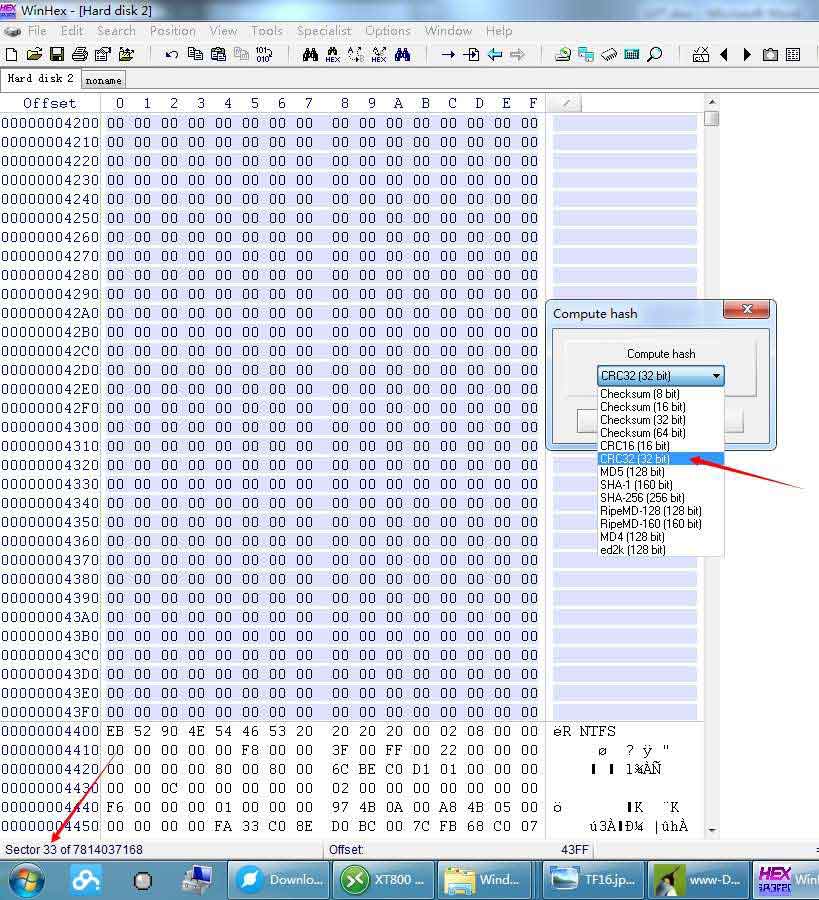This screenshot has width=819, height=900.
Task: Click the grid icon at the toolbar's end
Action: [793, 55]
